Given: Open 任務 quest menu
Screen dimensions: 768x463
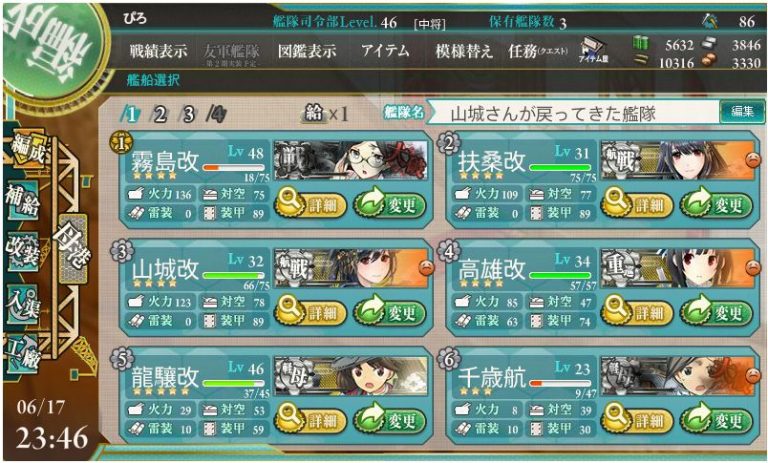Looking at the screenshot, I should pyautogui.click(x=538, y=51).
